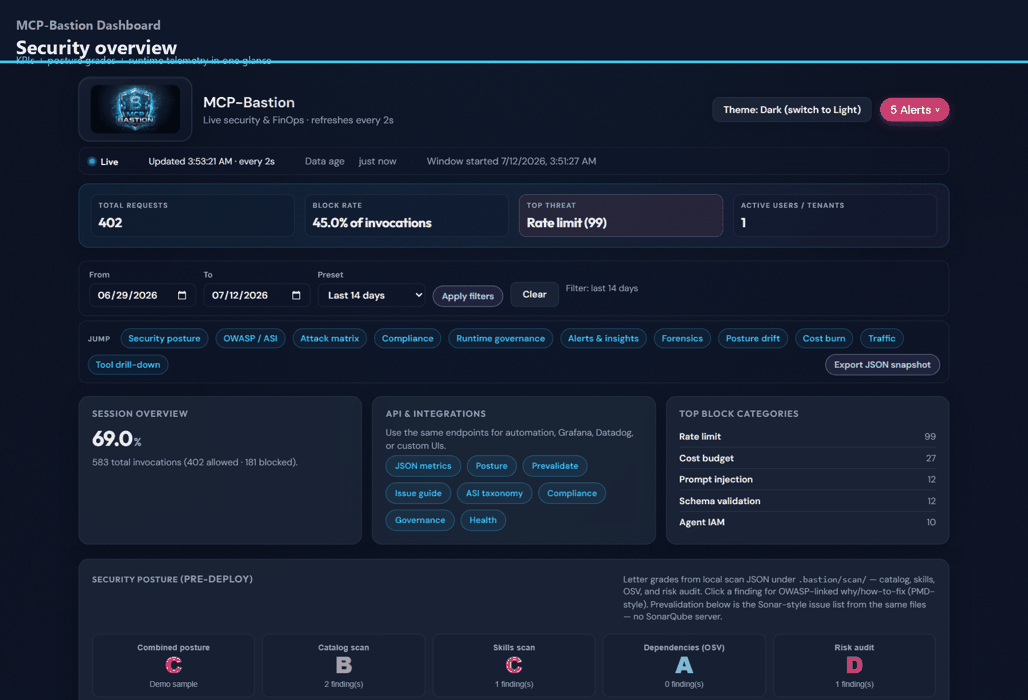Click the Updated 3:53:21 AM timestamp
The image size is (1028, 700).
(211, 161)
